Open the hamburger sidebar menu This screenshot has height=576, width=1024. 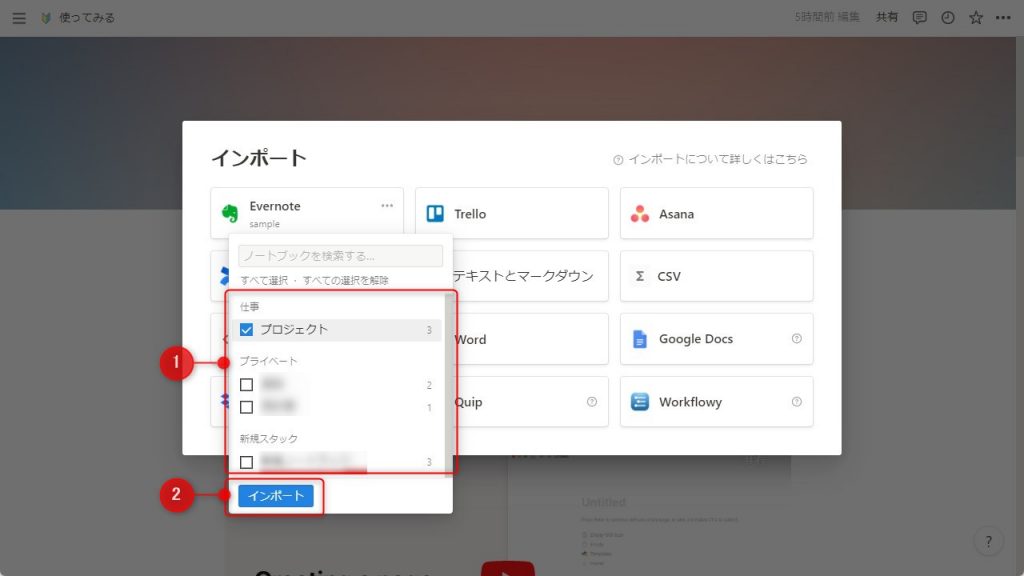(x=19, y=18)
